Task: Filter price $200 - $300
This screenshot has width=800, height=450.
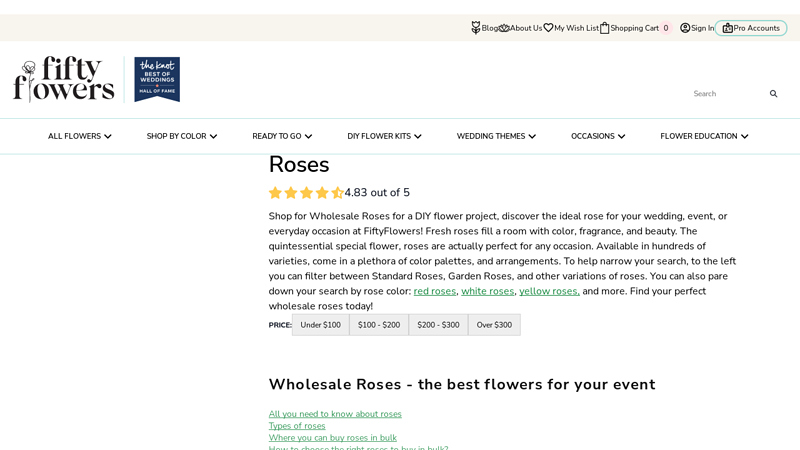Action: 438,325
